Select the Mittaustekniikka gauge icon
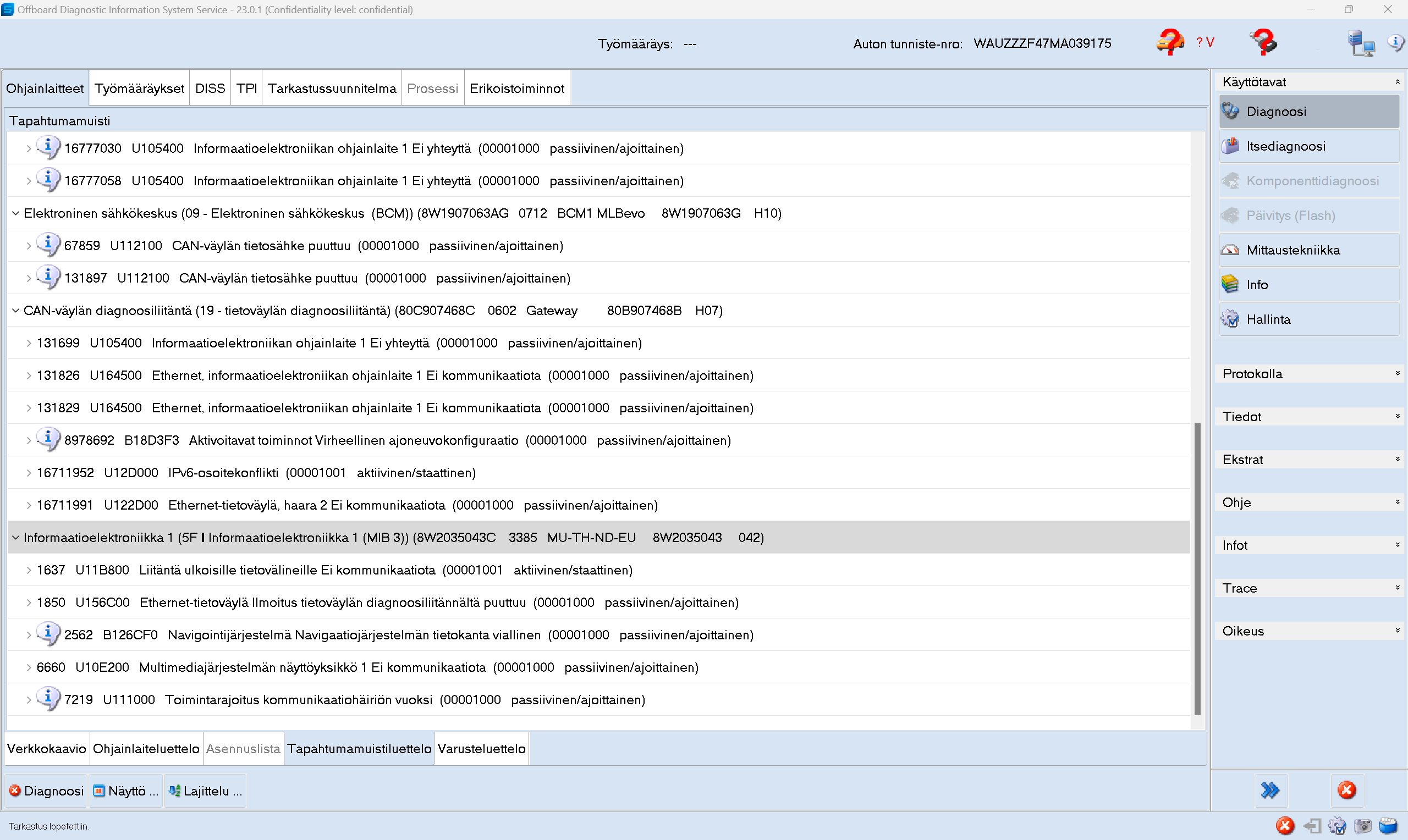Screen dimensions: 1408x840 [1230, 250]
